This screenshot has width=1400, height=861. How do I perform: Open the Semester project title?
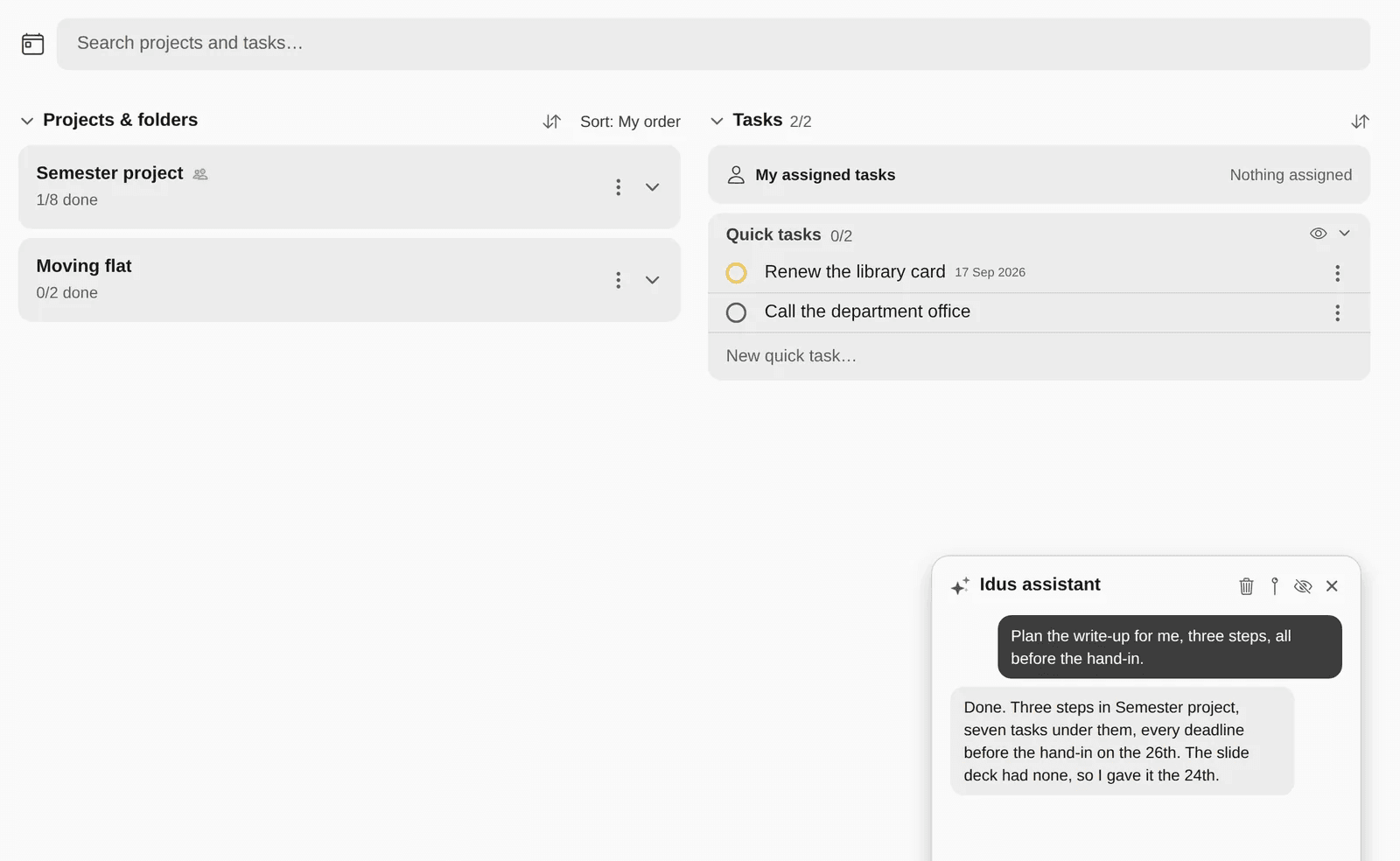(x=109, y=173)
